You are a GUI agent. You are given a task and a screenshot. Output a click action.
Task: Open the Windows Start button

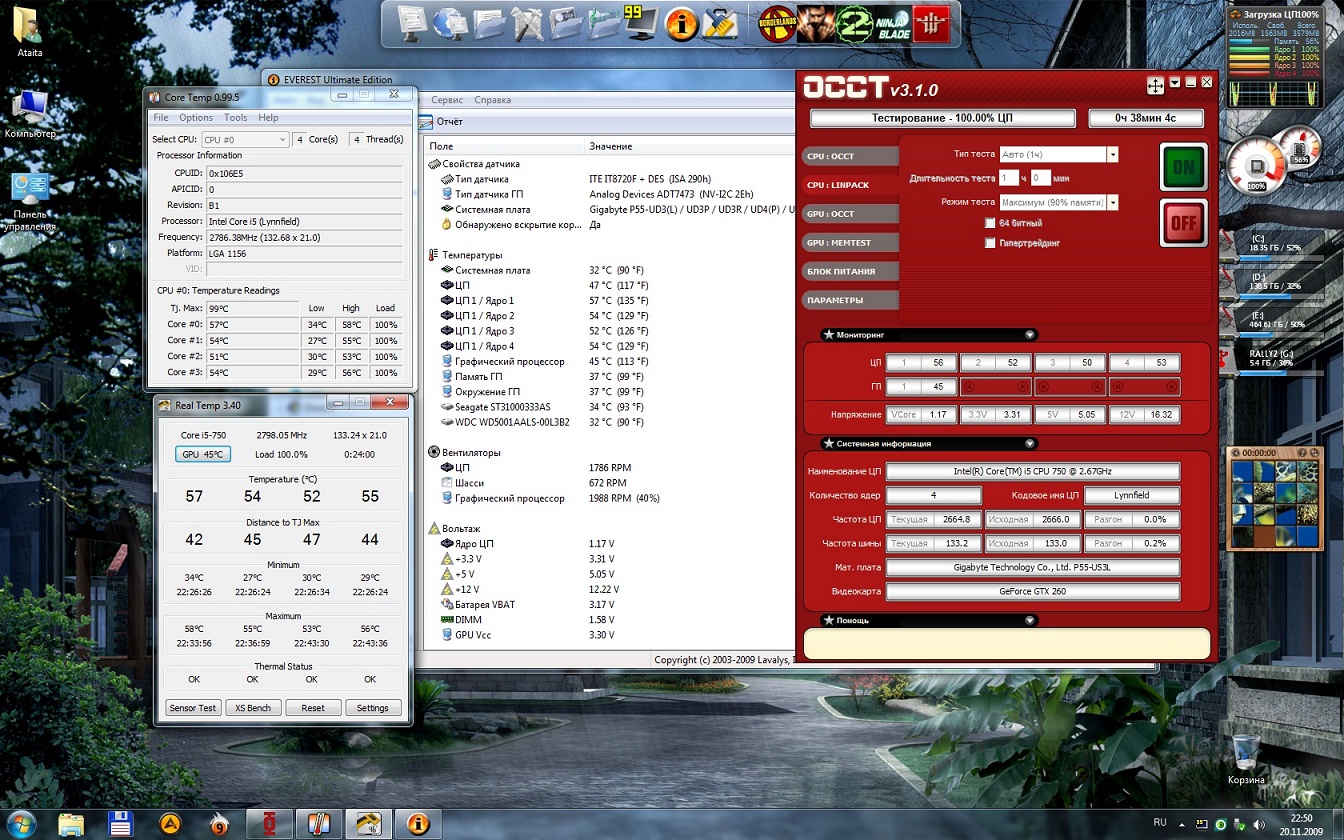[x=21, y=824]
